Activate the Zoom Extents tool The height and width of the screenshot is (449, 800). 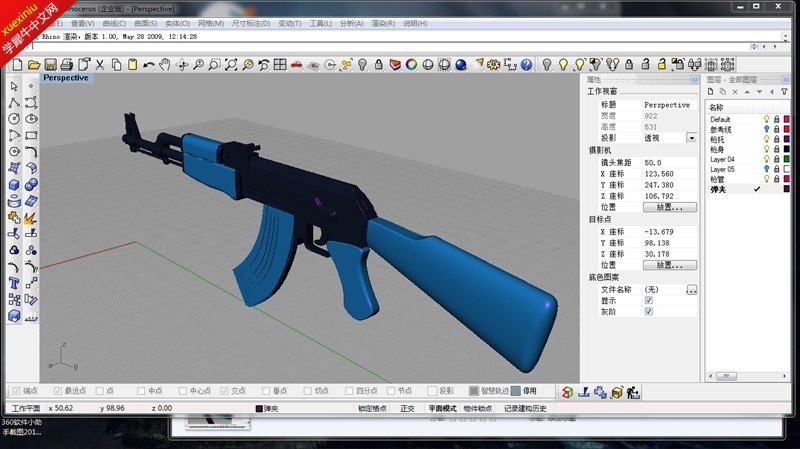coord(231,65)
